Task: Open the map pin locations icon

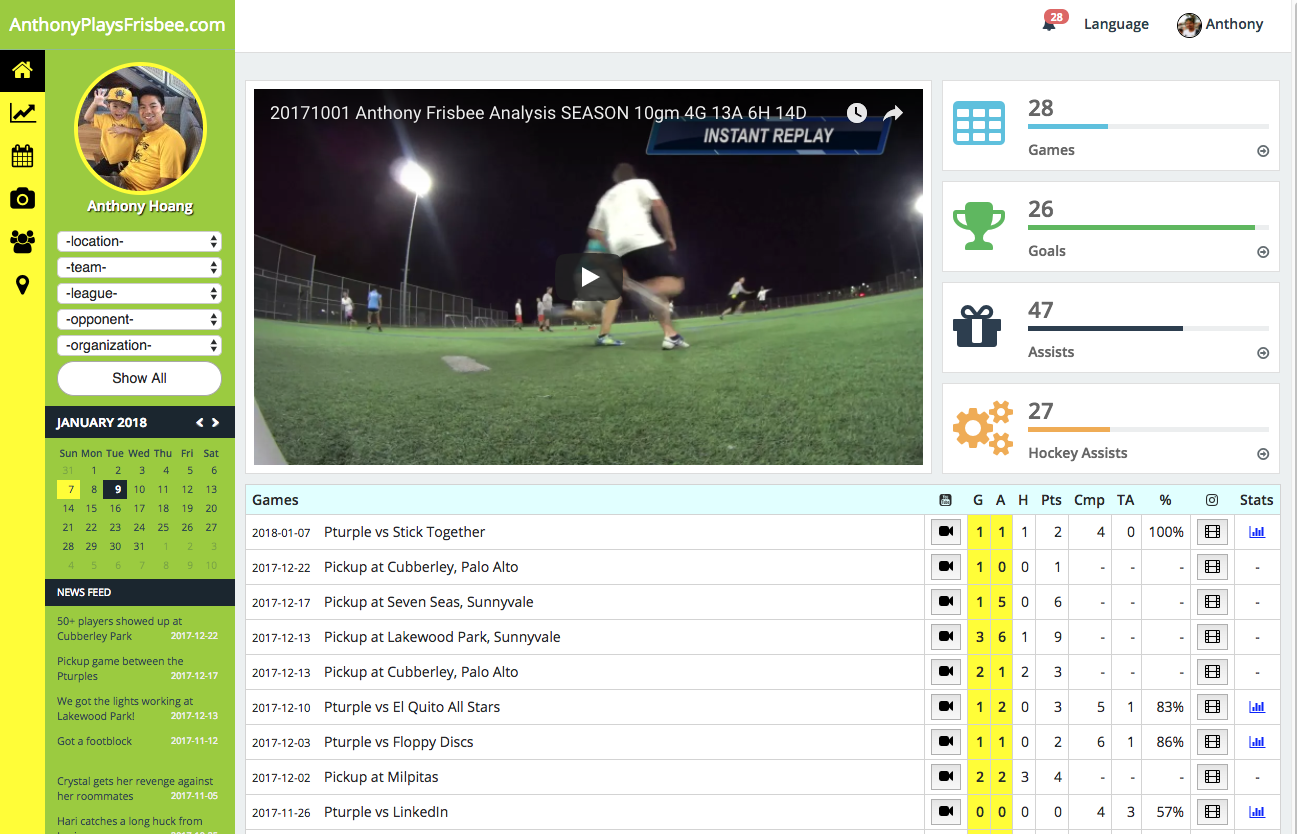Action: point(22,285)
